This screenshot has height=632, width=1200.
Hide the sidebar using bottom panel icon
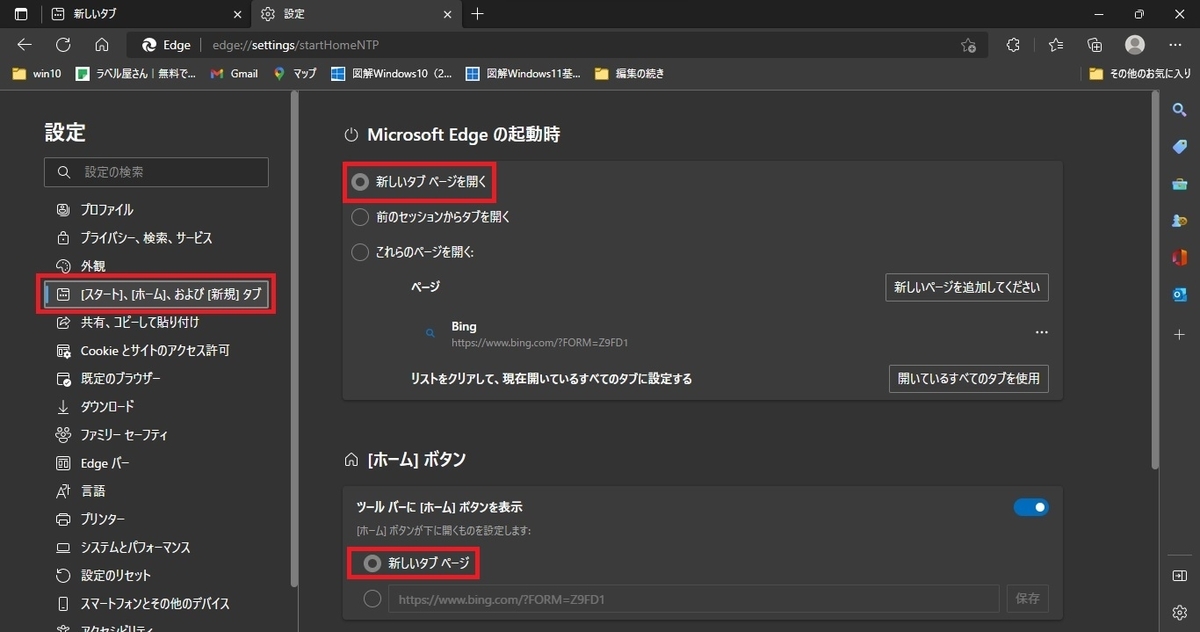point(1179,575)
